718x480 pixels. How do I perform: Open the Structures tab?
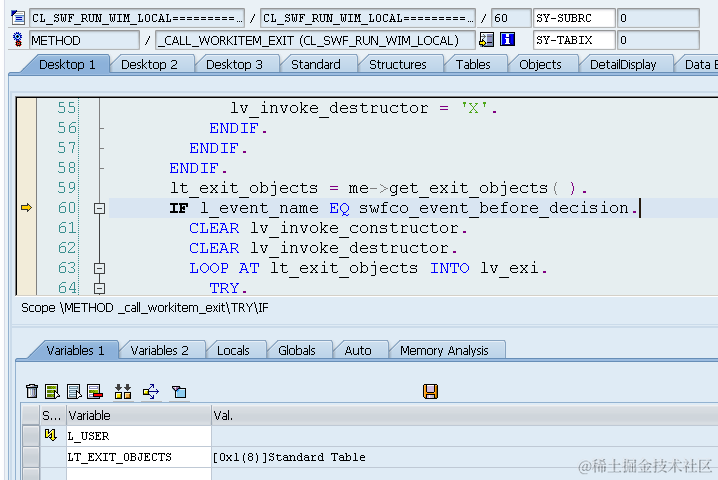pos(397,65)
